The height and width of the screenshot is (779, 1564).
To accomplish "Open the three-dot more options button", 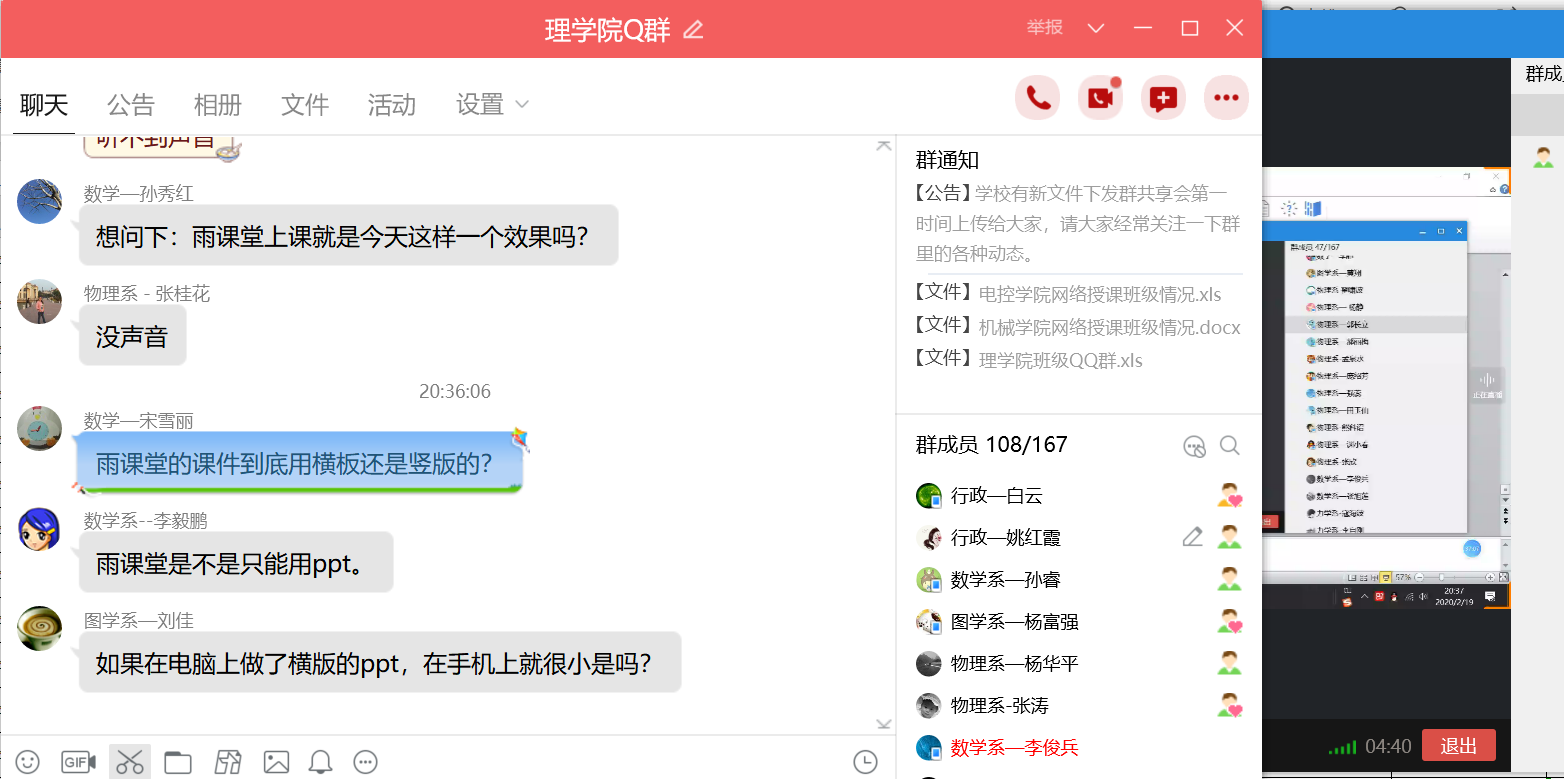I will tap(1226, 98).
